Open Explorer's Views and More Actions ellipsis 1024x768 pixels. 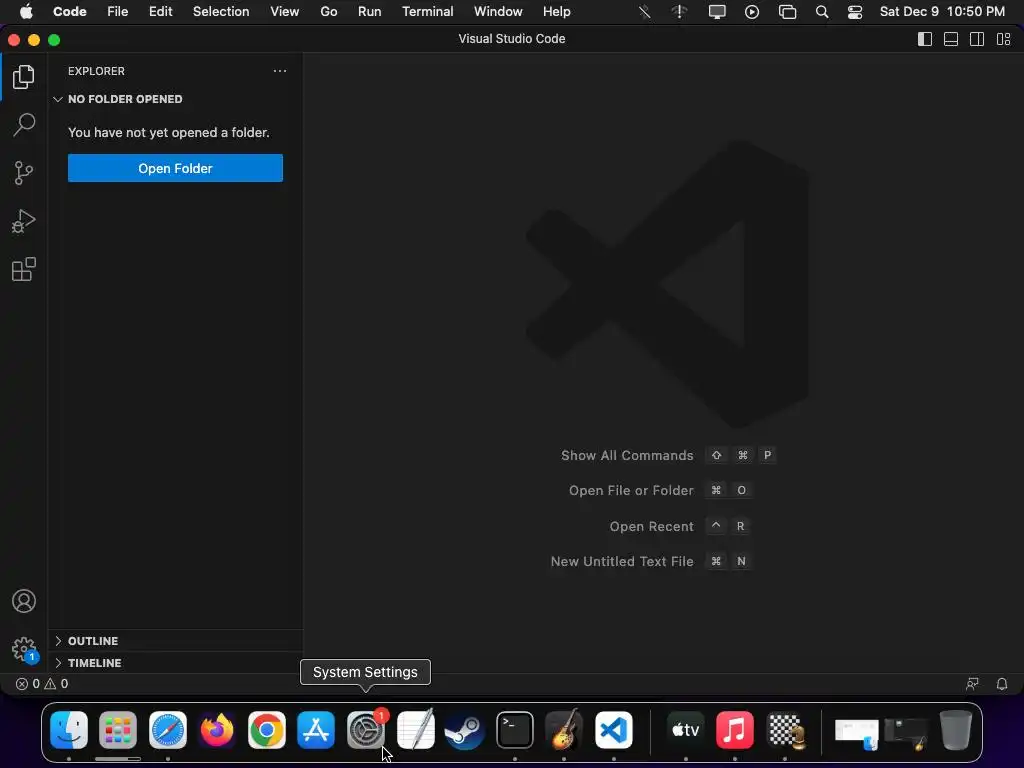pos(280,71)
